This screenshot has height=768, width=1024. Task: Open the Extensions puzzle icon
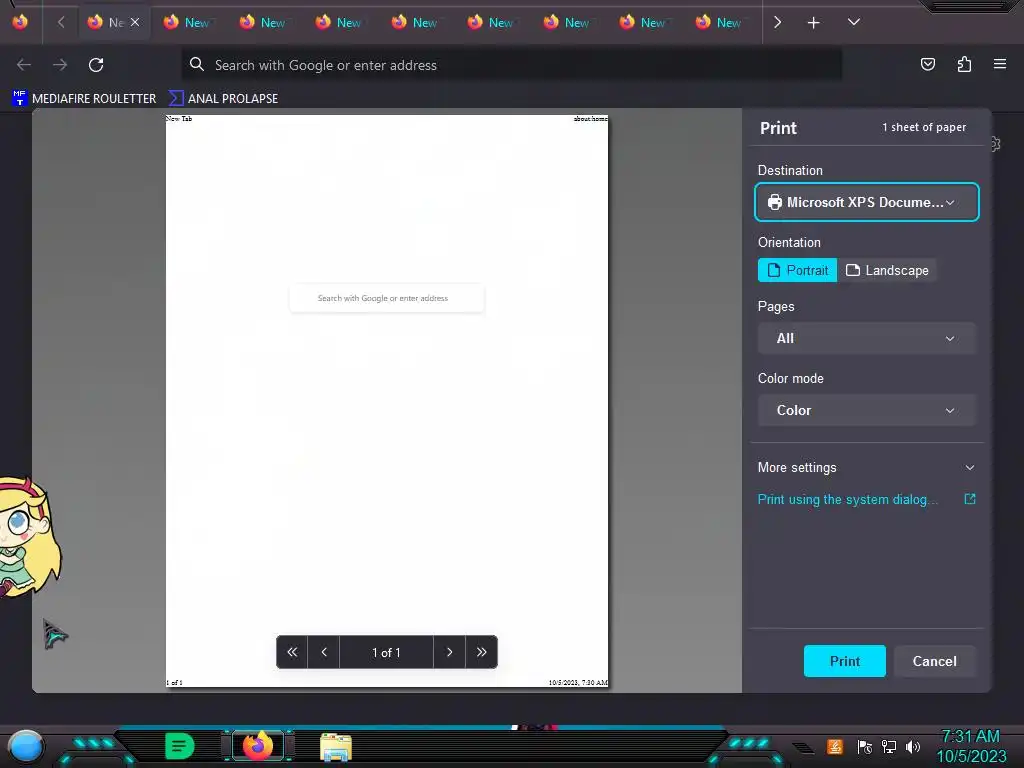[x=964, y=64]
